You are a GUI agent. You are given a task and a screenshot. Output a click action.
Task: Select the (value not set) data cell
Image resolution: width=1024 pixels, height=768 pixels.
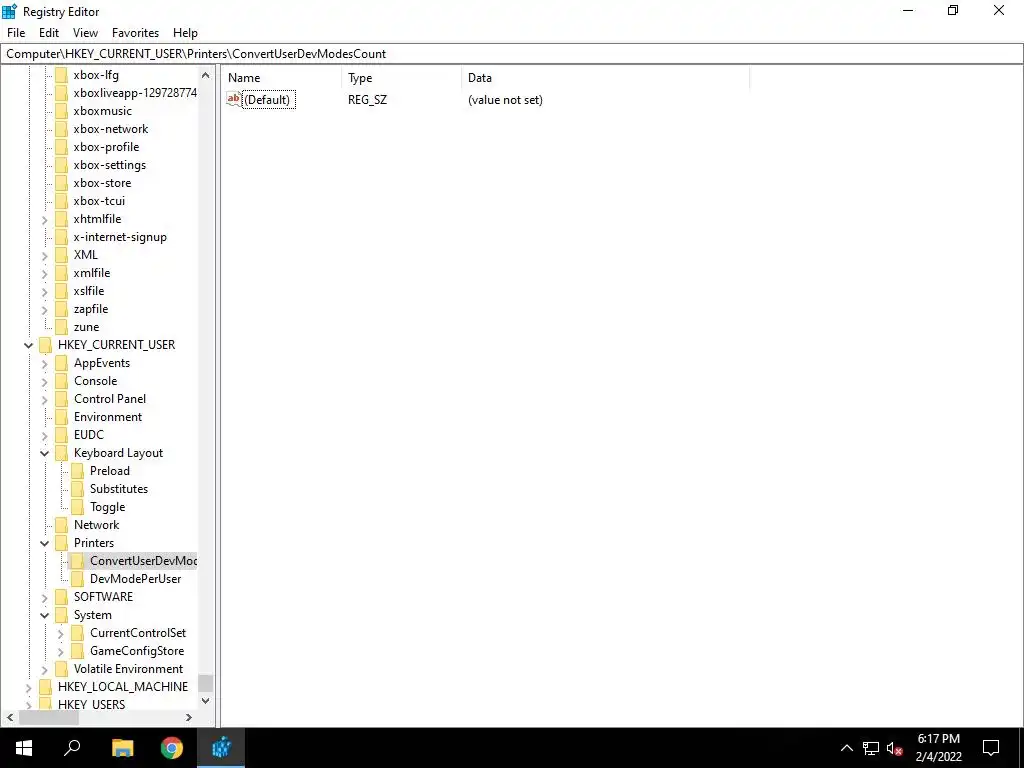point(505,100)
